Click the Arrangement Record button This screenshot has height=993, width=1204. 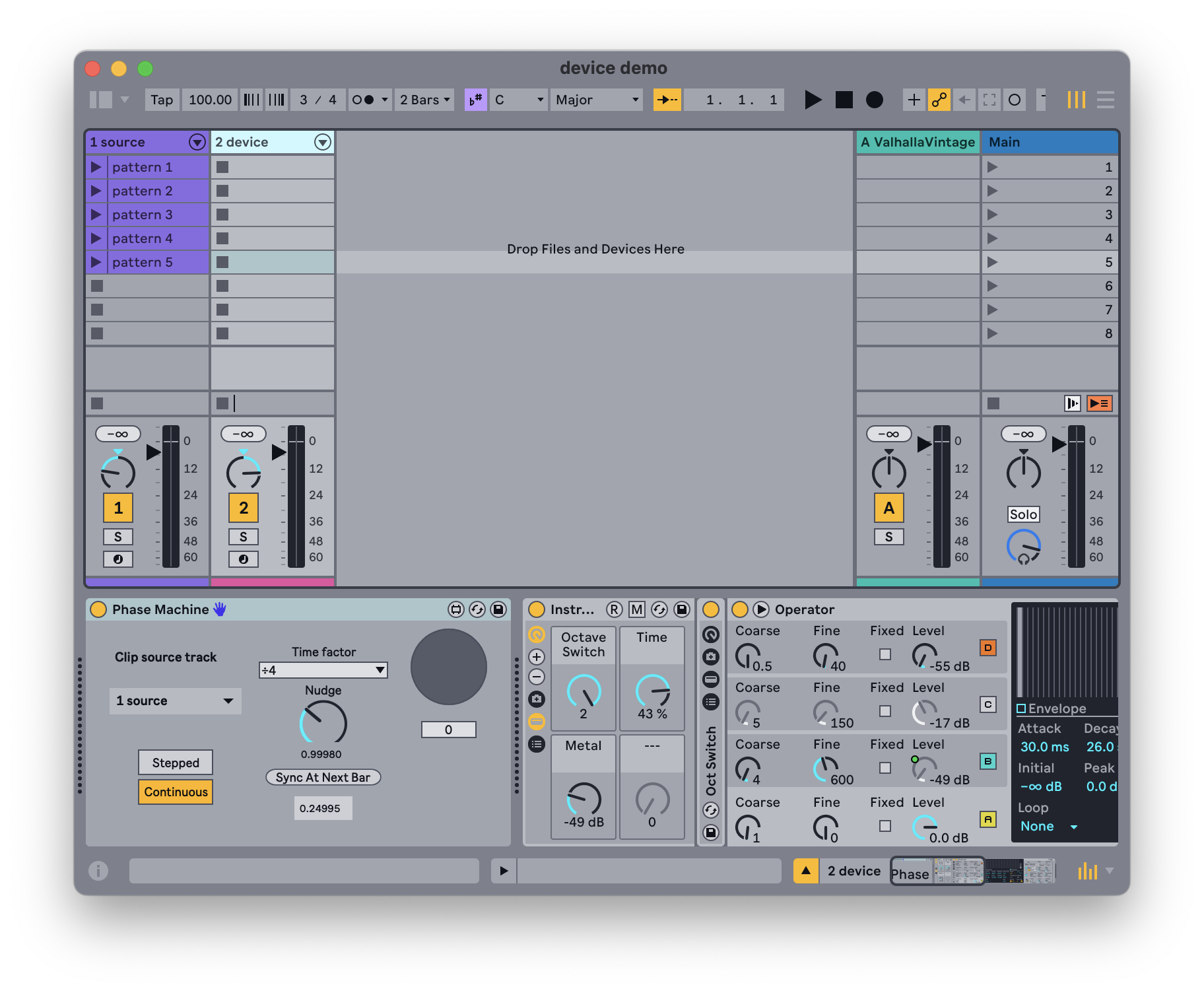tap(874, 100)
